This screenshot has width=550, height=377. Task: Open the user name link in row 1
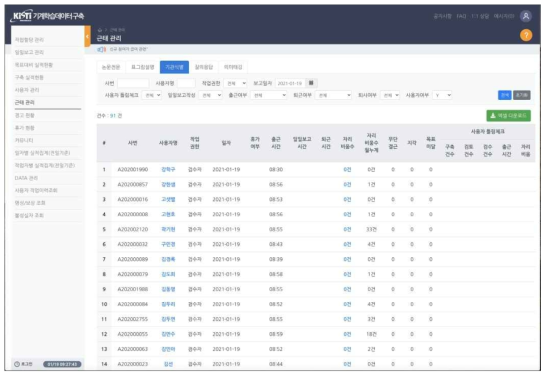click(x=168, y=169)
